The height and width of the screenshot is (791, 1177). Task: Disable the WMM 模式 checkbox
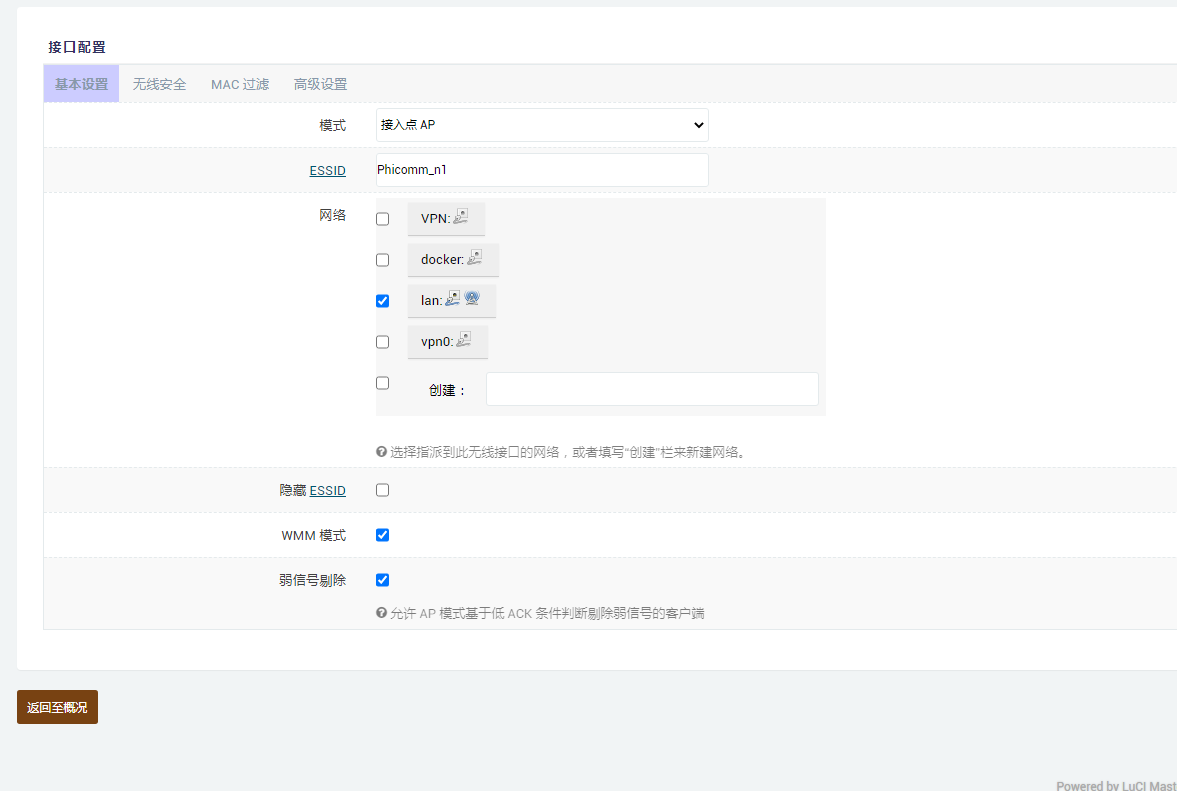click(x=383, y=535)
